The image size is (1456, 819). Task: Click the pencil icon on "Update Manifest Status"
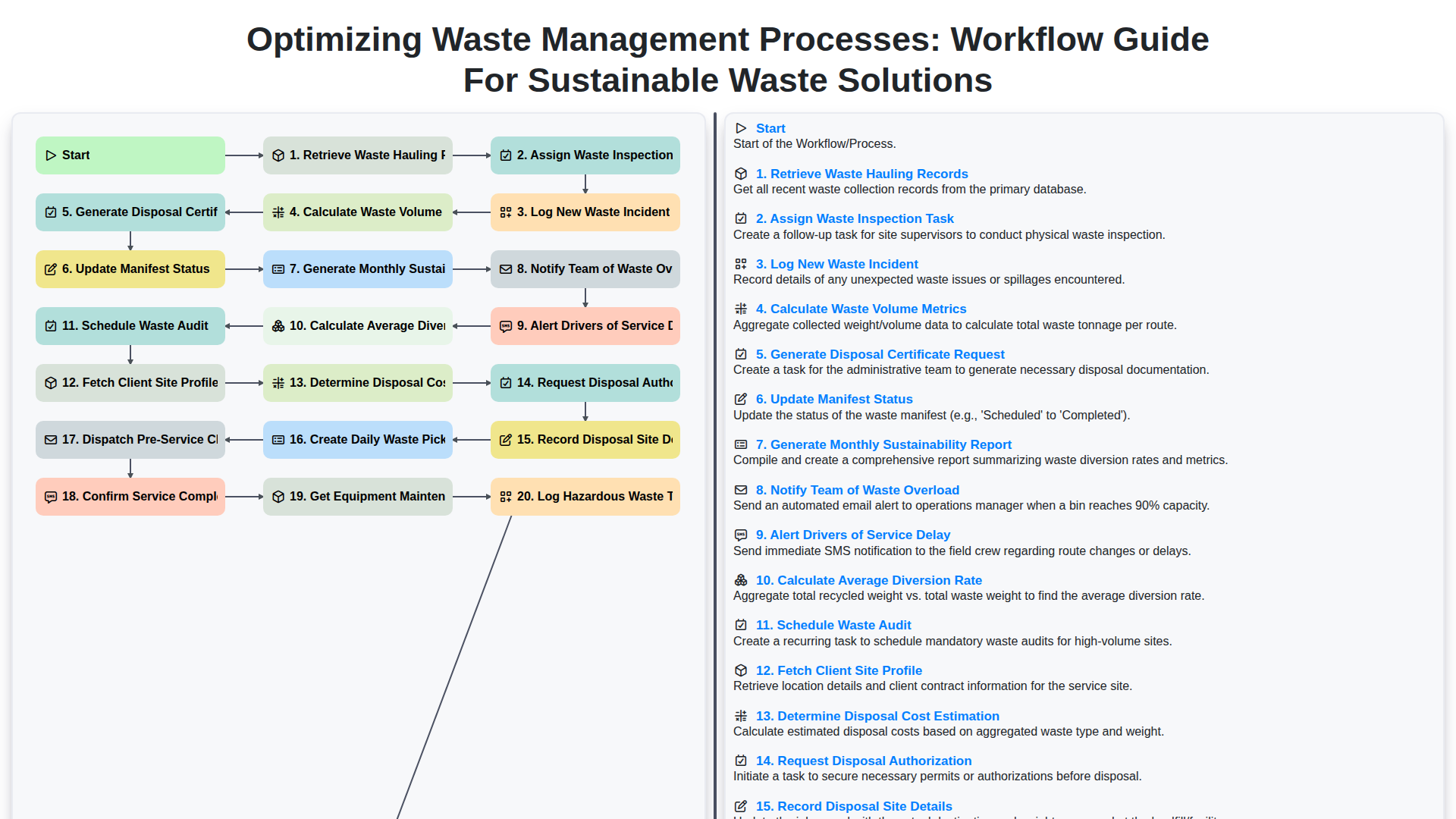51,268
